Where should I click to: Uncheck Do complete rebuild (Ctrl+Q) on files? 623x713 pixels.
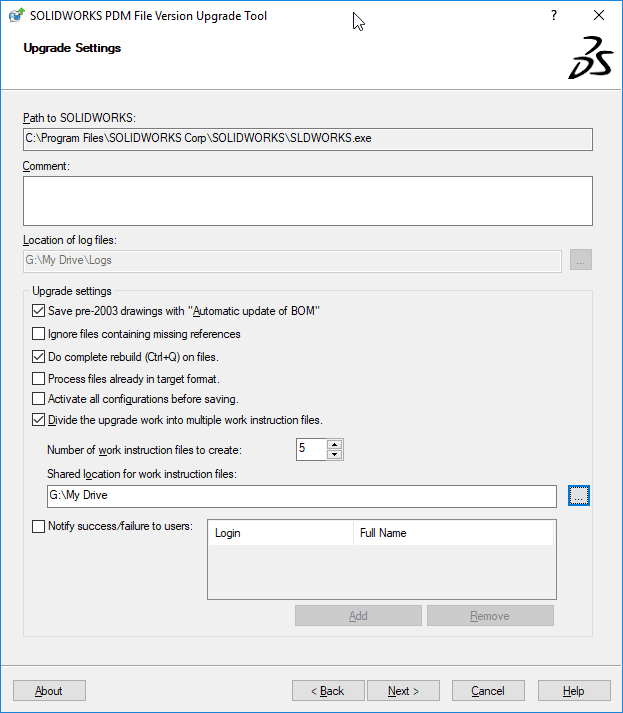(39, 357)
